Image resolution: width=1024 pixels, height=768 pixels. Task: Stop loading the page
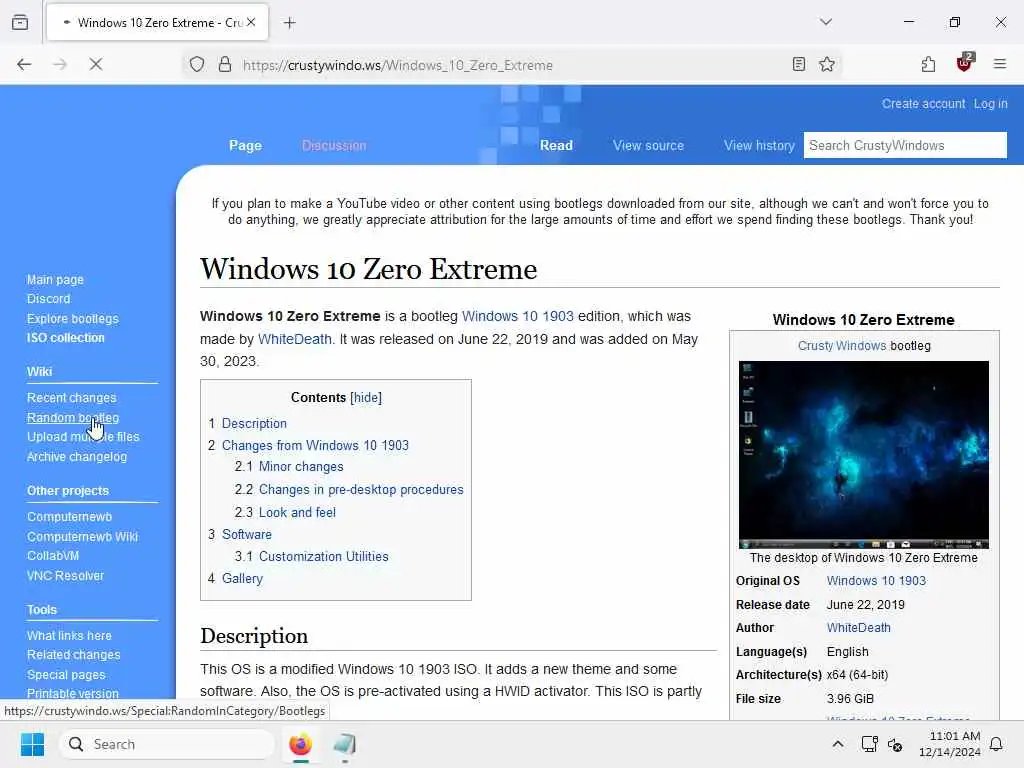tap(95, 64)
